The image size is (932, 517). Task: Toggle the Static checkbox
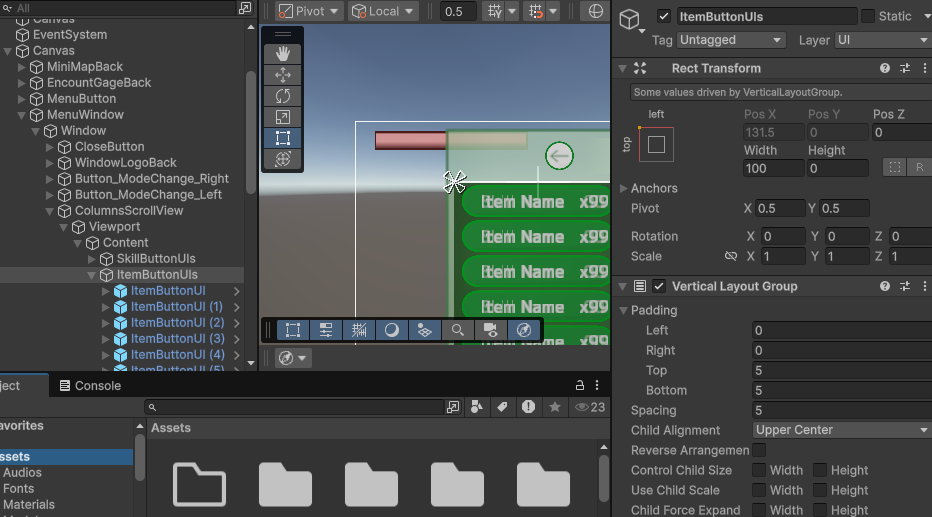pyautogui.click(x=867, y=16)
